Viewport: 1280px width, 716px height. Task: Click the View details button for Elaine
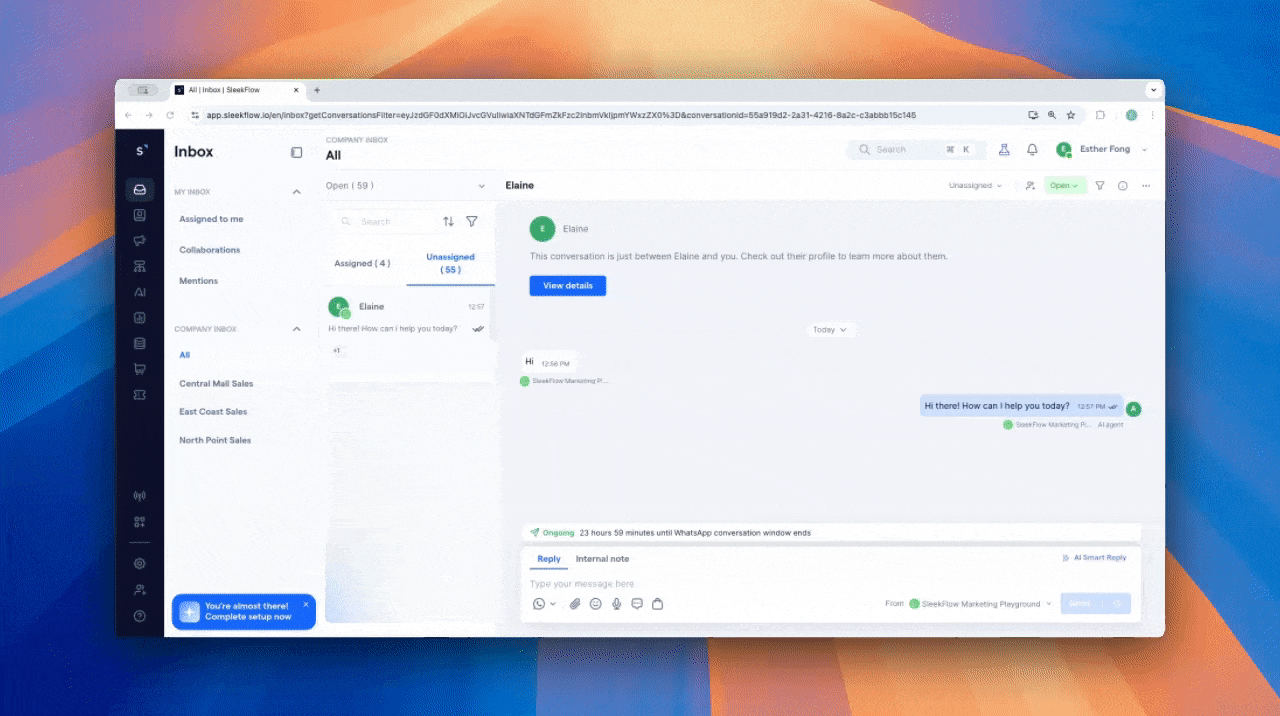[567, 285]
